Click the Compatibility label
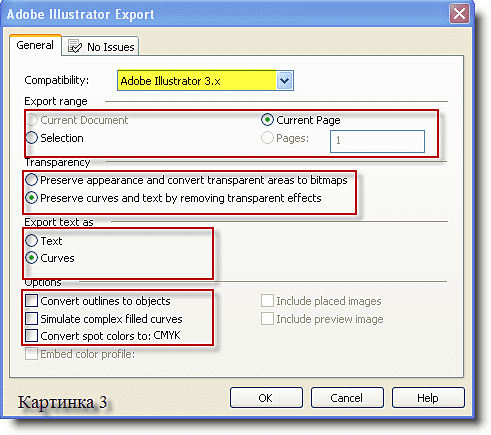This screenshot has width=491, height=435. [57, 80]
